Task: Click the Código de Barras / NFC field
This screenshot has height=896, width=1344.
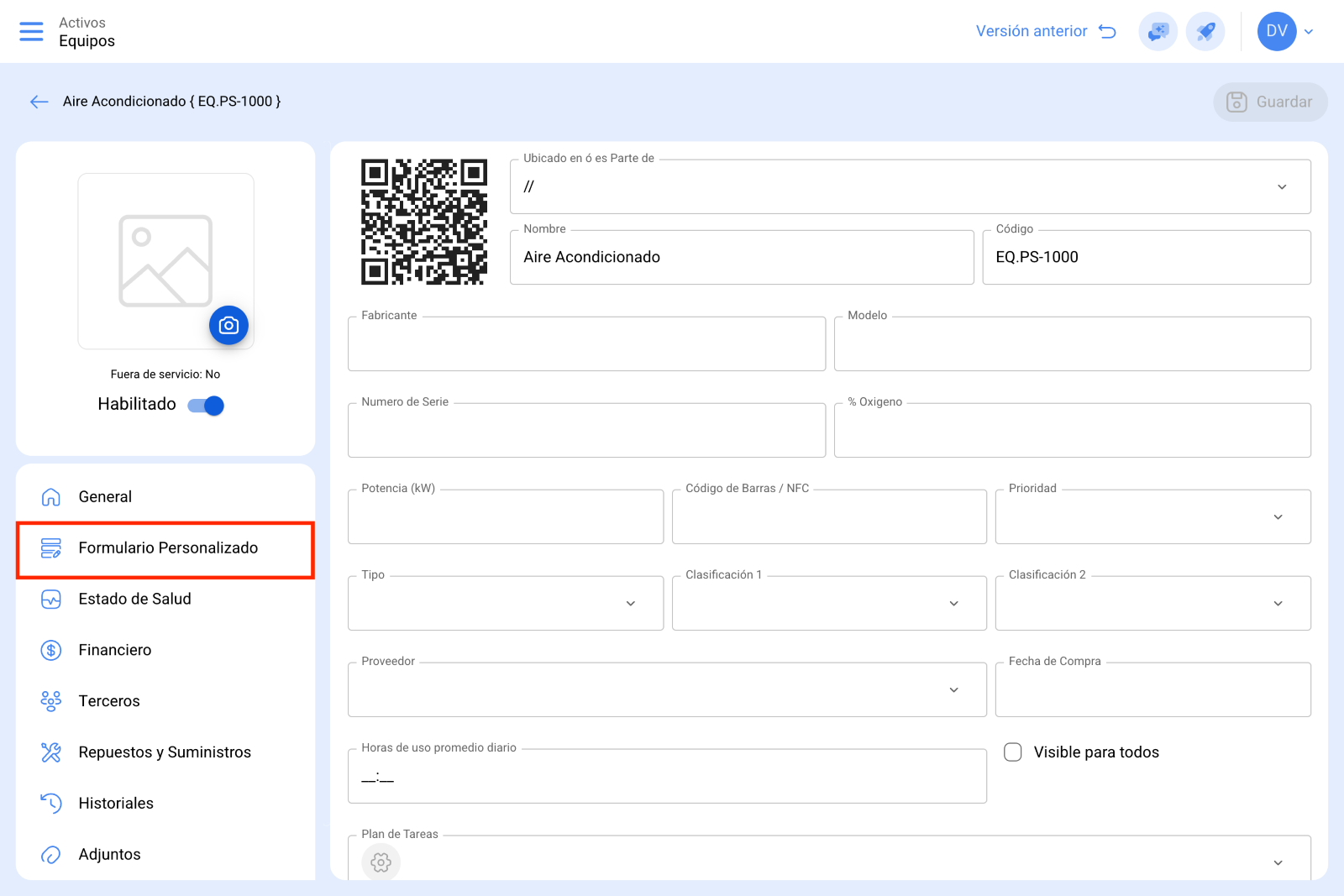Action: [829, 516]
